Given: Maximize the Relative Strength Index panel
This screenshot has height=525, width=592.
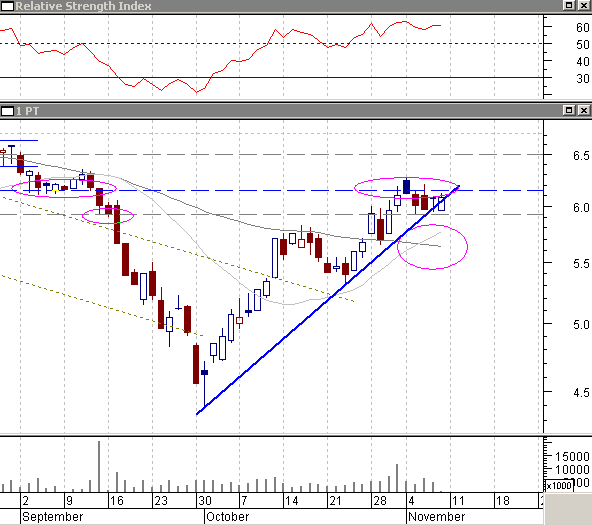Looking at the screenshot, I should coord(569,5).
